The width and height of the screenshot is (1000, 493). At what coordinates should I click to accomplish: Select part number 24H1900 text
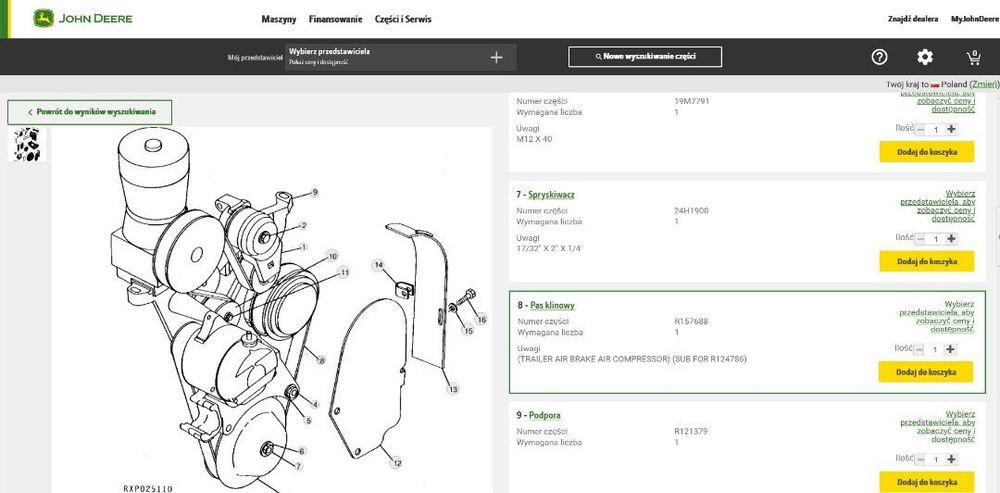[691, 211]
